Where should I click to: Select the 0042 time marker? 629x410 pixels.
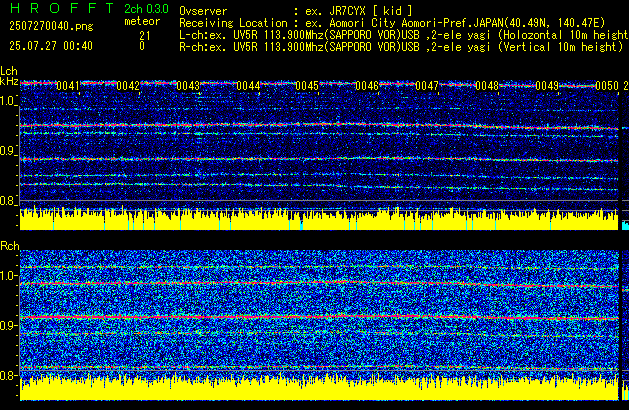(128, 86)
